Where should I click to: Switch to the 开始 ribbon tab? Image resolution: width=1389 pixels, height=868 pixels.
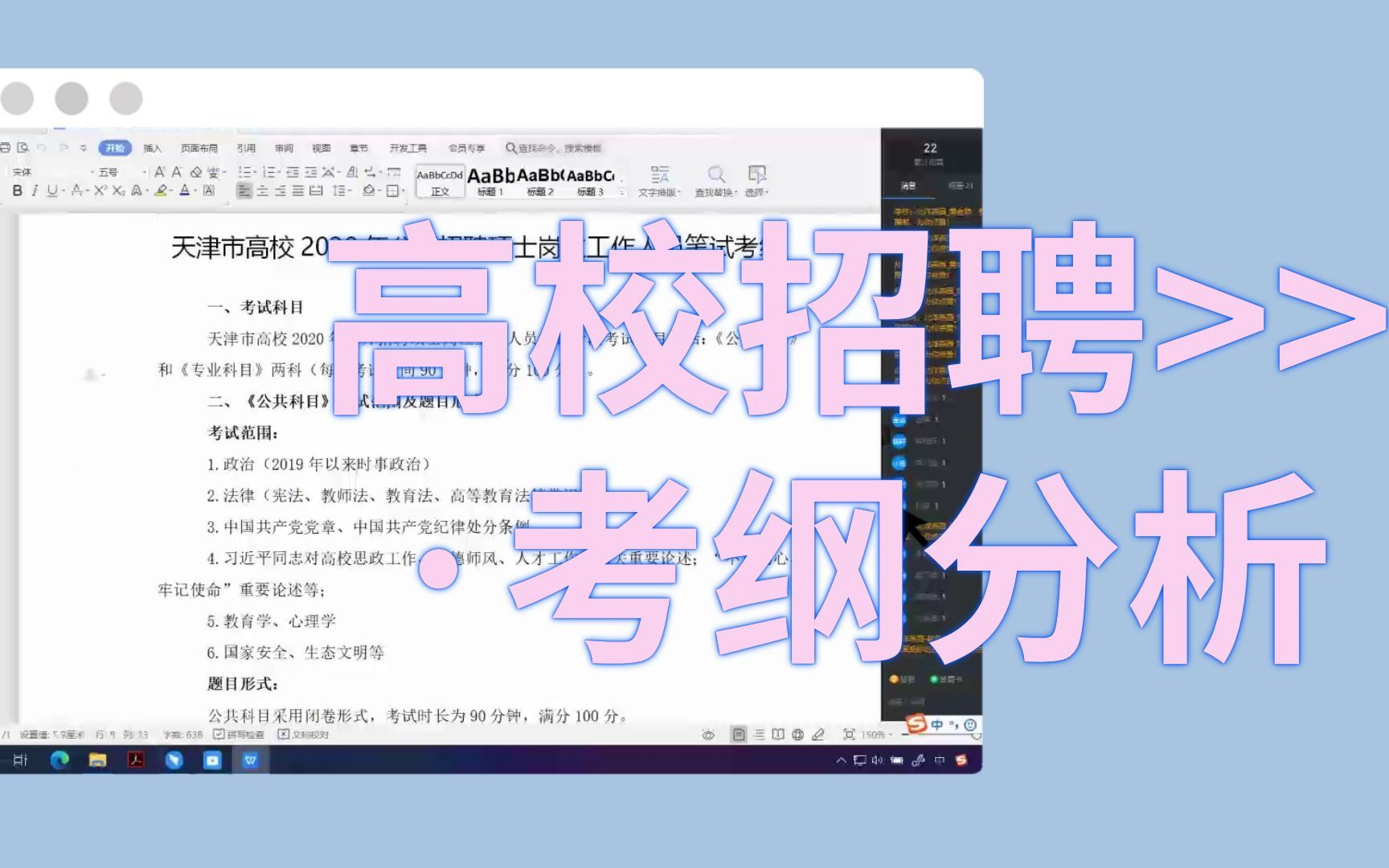115,148
